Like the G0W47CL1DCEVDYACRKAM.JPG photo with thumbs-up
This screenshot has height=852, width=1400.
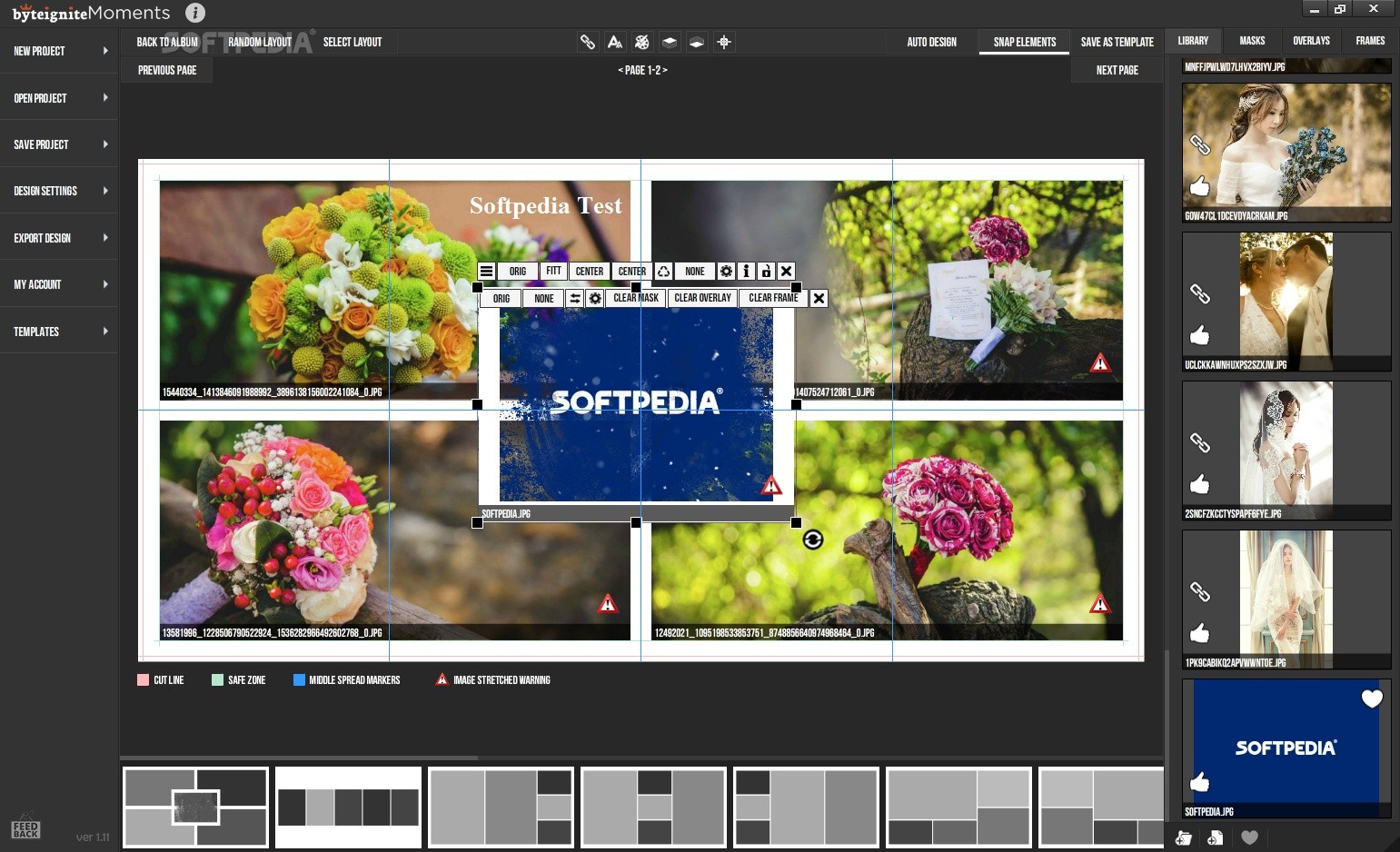point(1200,186)
